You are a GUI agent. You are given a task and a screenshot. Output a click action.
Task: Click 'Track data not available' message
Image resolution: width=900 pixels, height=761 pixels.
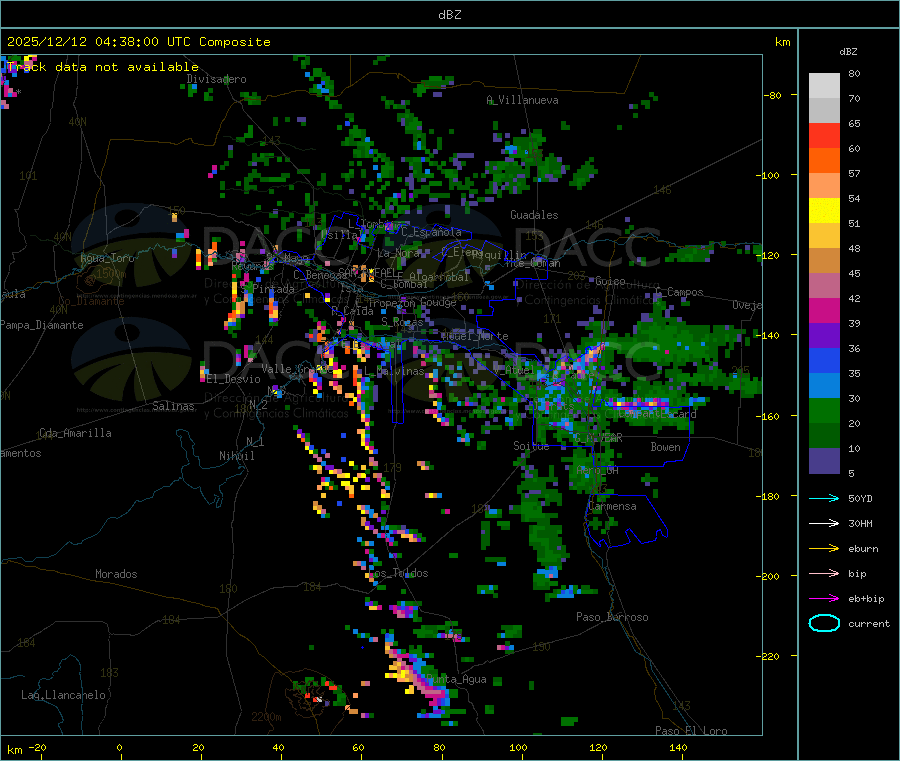pyautogui.click(x=103, y=67)
